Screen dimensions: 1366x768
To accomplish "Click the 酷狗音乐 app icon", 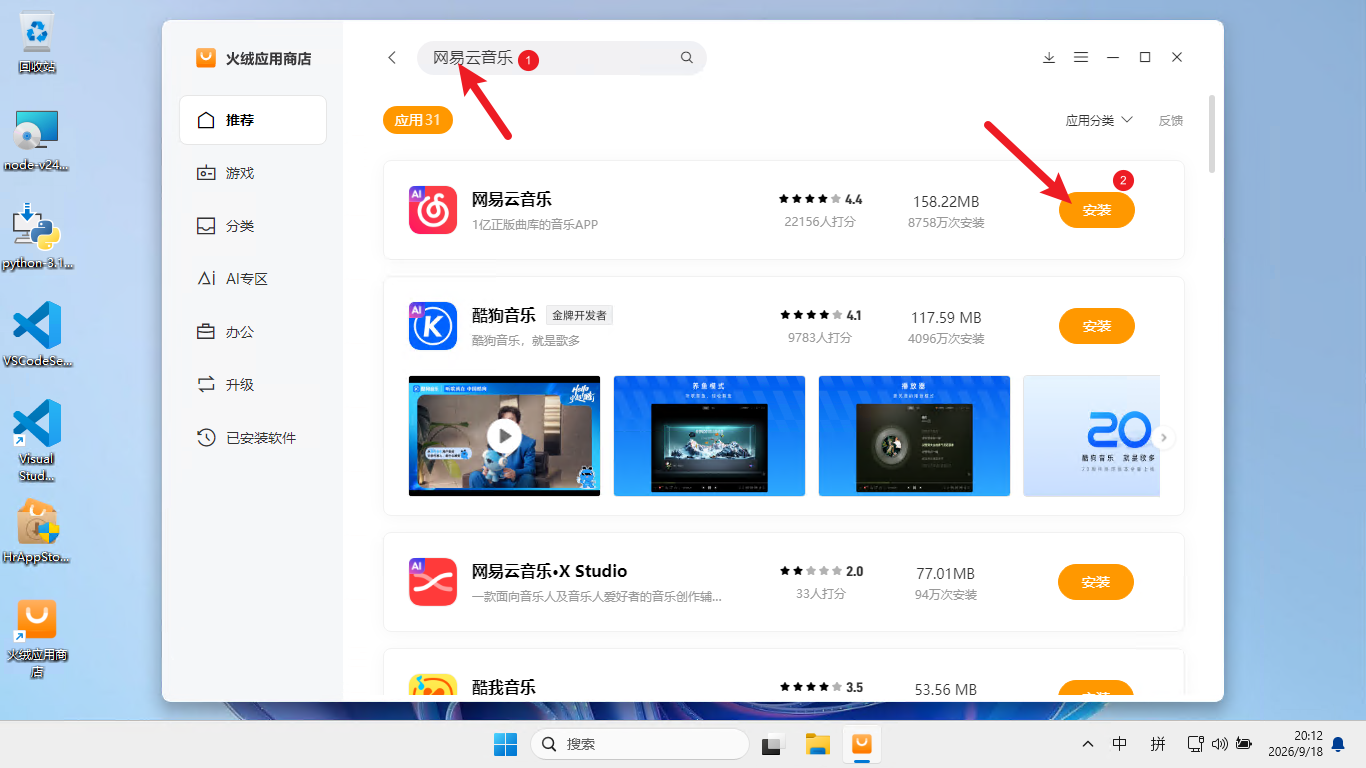I will (433, 326).
